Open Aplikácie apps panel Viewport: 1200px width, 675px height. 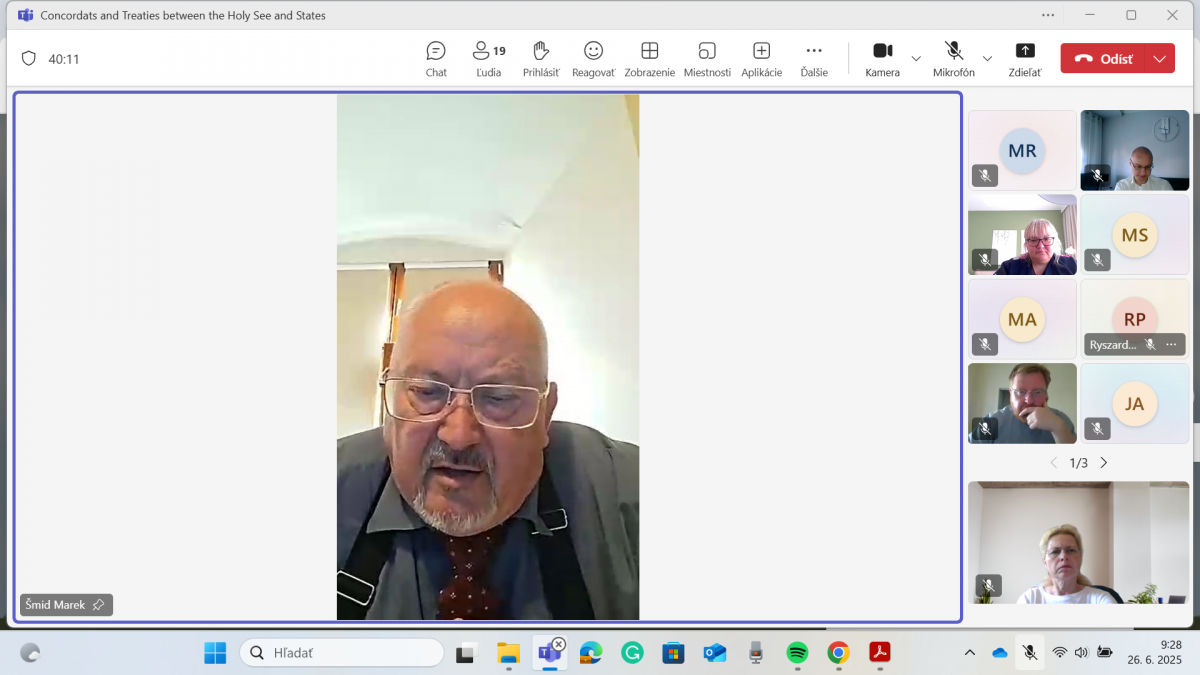pos(761,59)
